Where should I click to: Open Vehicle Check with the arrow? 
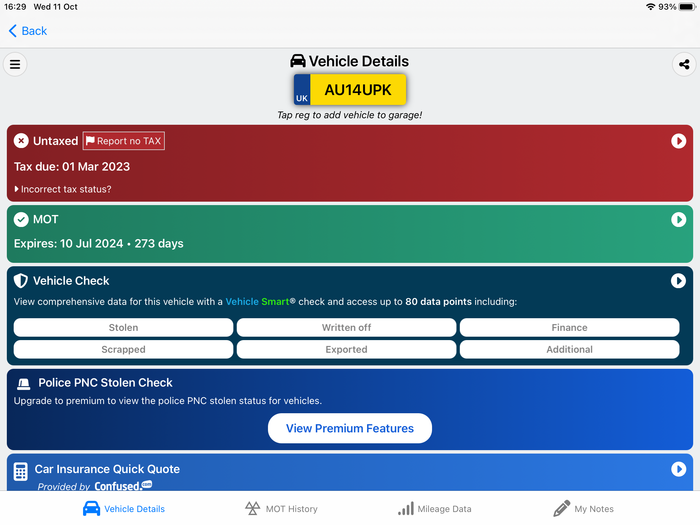(x=679, y=281)
